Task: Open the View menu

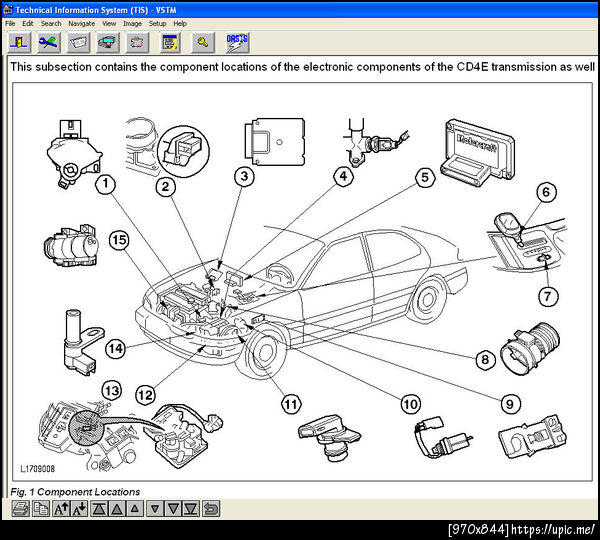Action: (109, 24)
